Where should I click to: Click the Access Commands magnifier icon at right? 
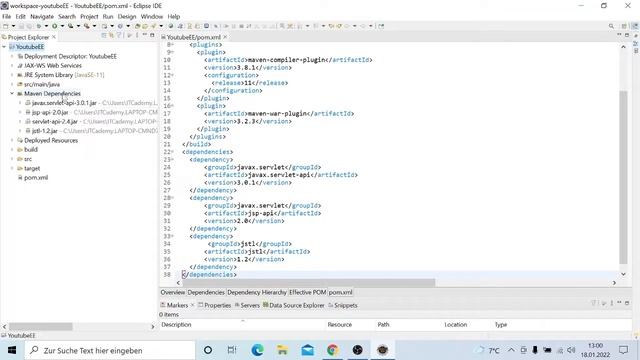click(x=611, y=26)
